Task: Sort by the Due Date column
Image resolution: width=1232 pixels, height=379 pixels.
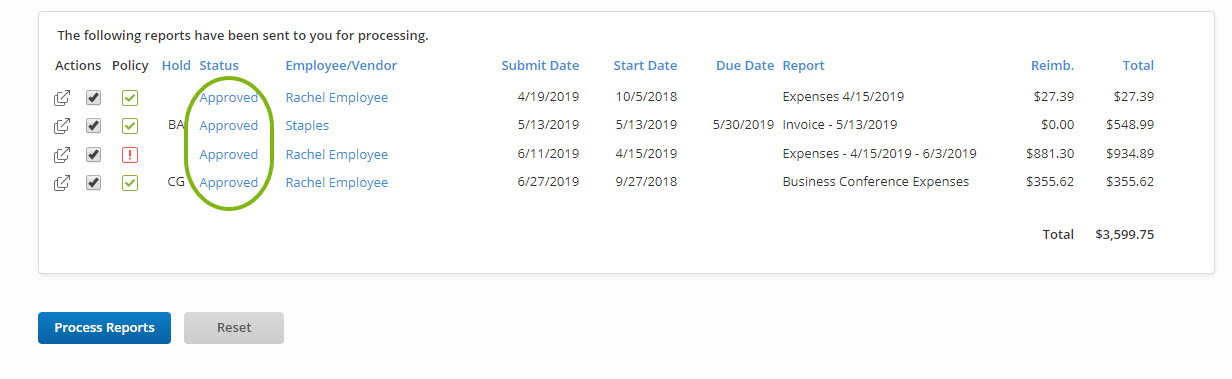Action: pos(745,66)
